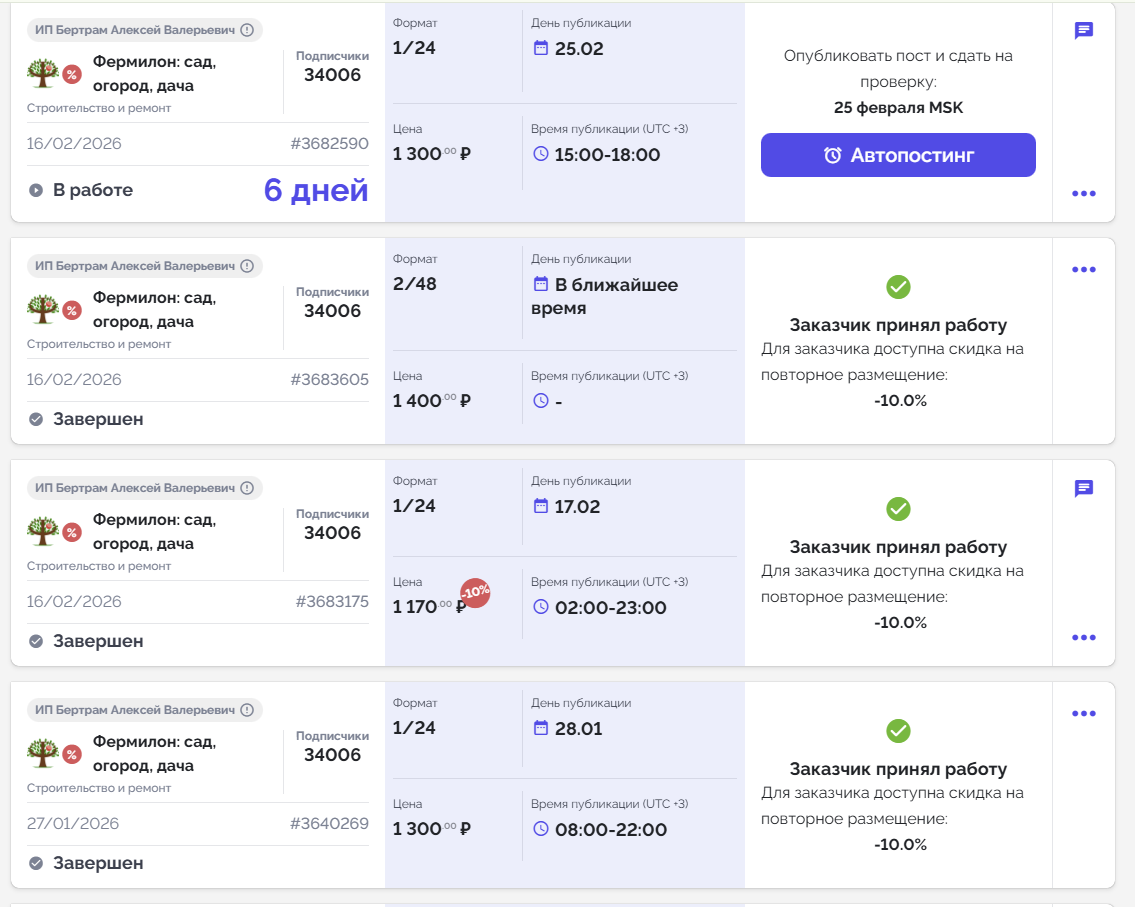The image size is (1135, 907).
Task: Click ИП Бертрам advertiser chip in order #3683175
Action: pyautogui.click(x=135, y=488)
